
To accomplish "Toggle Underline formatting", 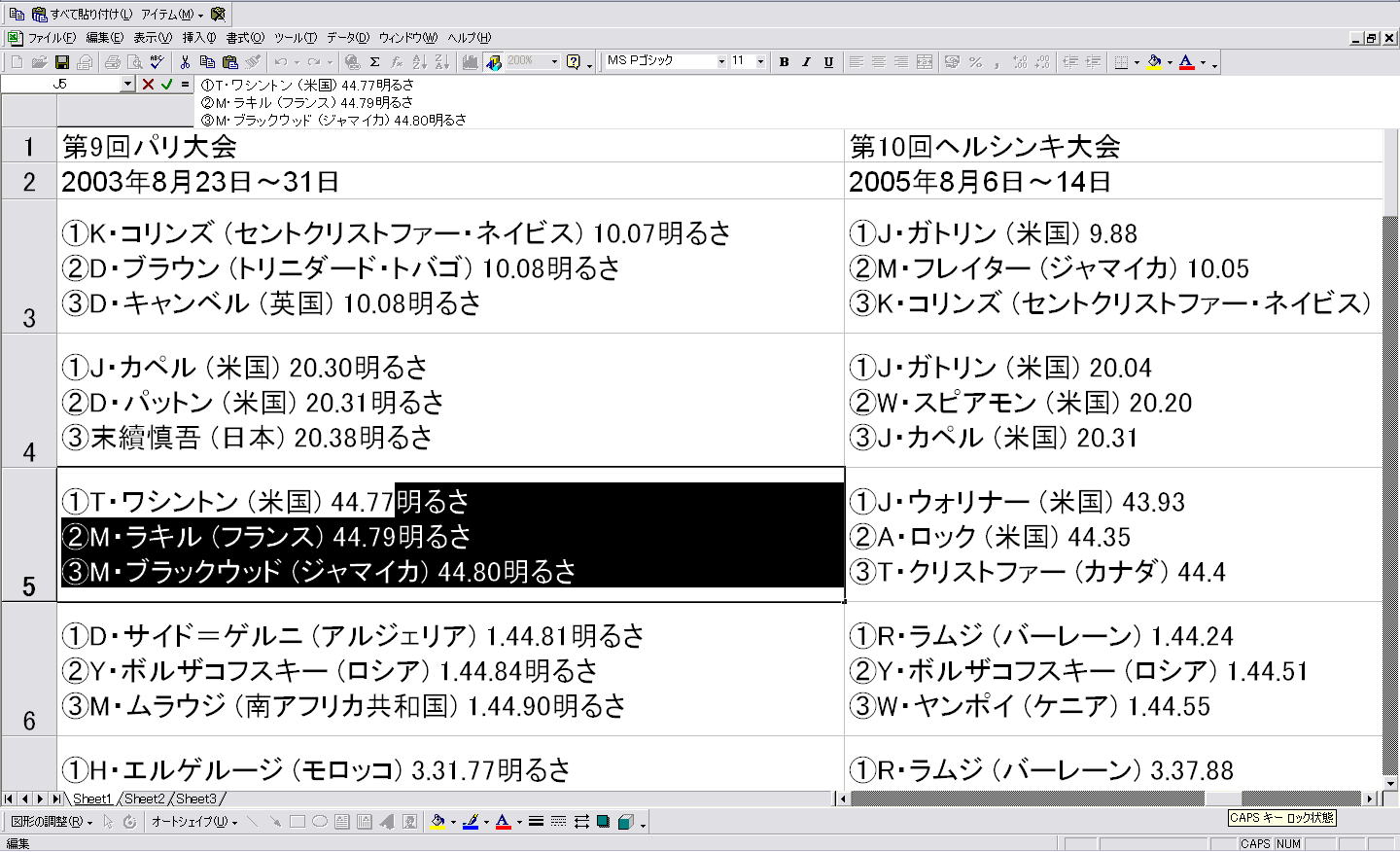I will click(x=828, y=62).
